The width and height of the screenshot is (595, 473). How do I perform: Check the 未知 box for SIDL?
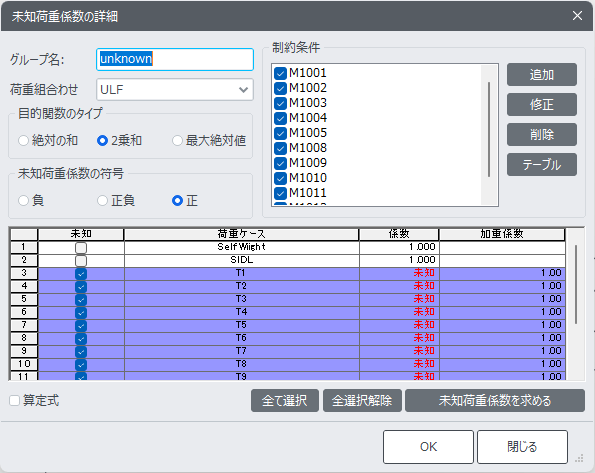point(81,260)
